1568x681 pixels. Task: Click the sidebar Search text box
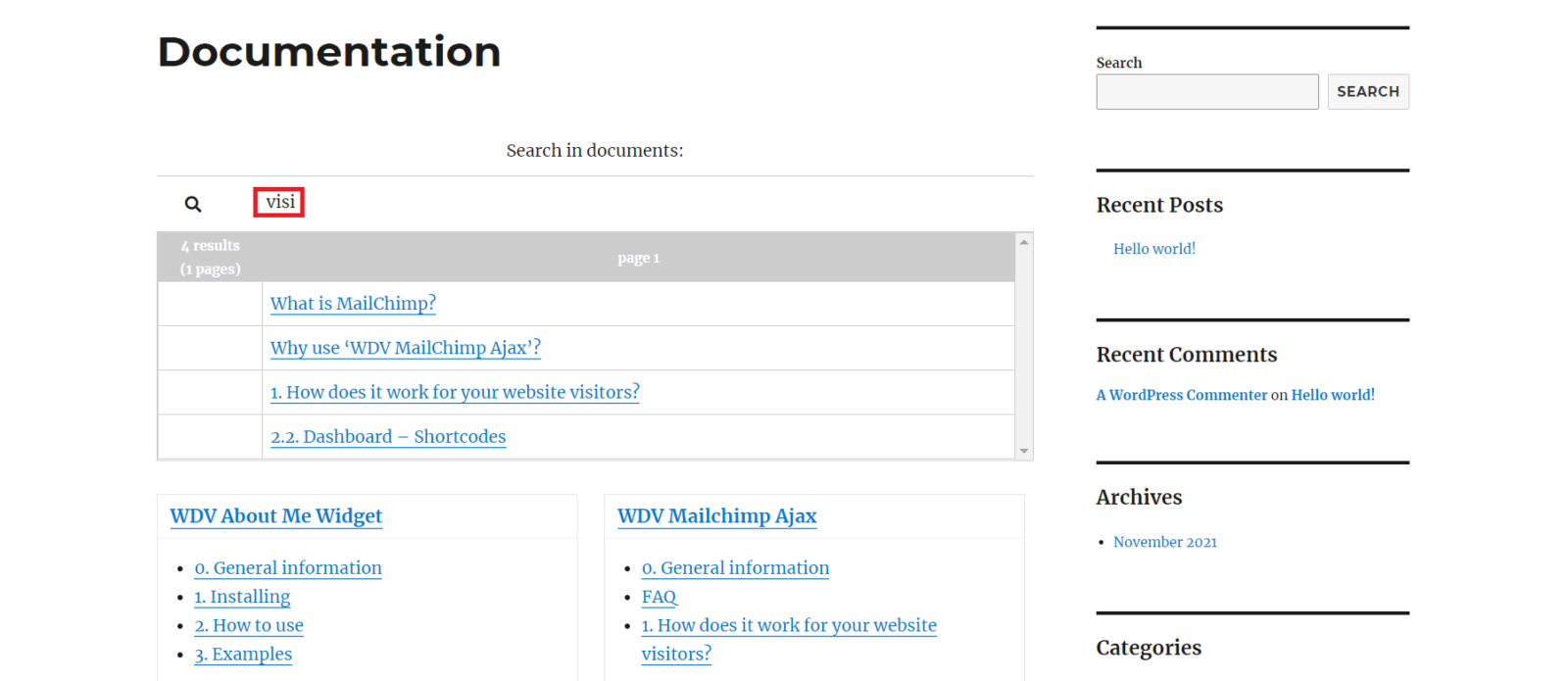click(x=1206, y=92)
